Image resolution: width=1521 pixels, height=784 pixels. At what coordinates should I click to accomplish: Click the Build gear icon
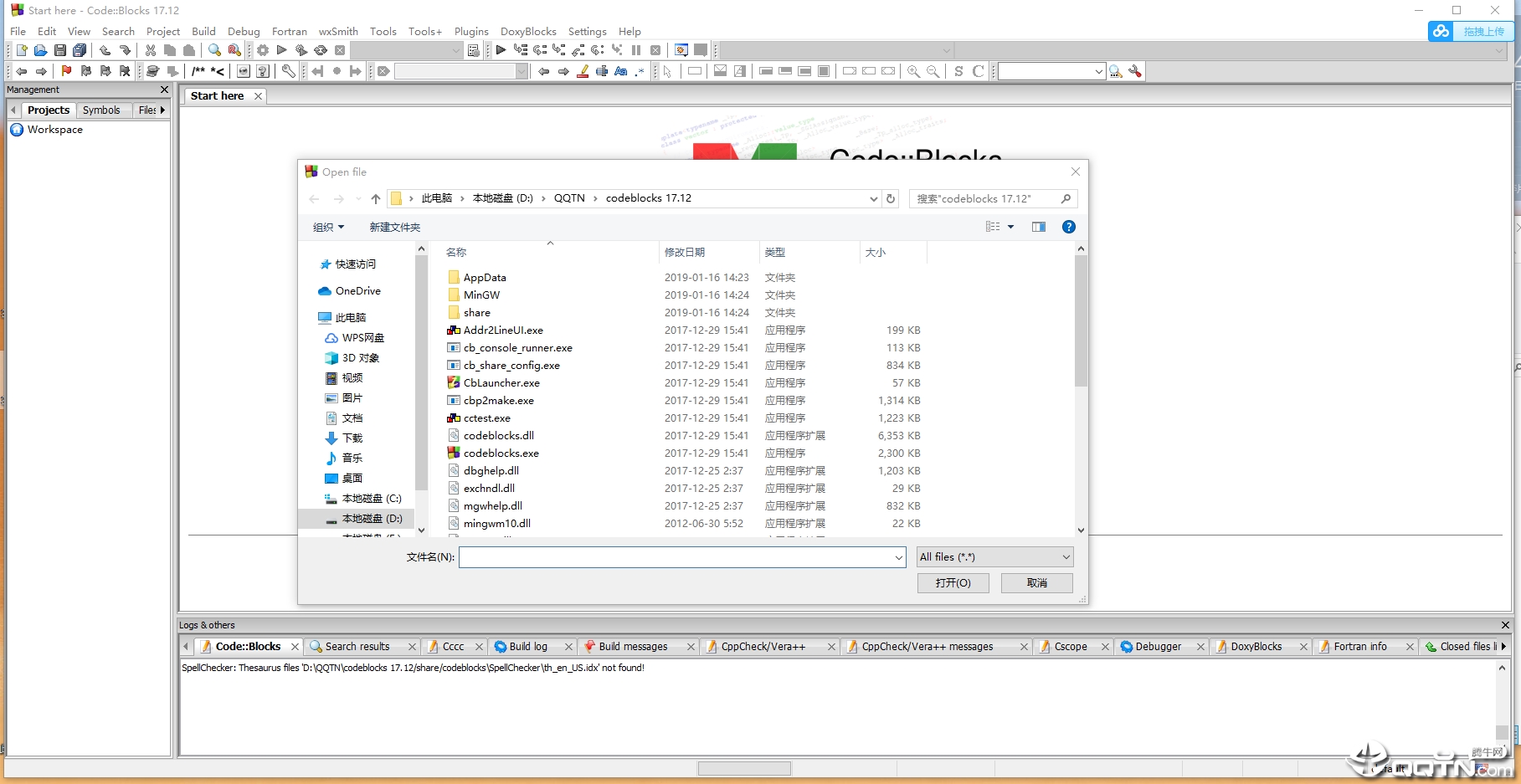point(263,50)
